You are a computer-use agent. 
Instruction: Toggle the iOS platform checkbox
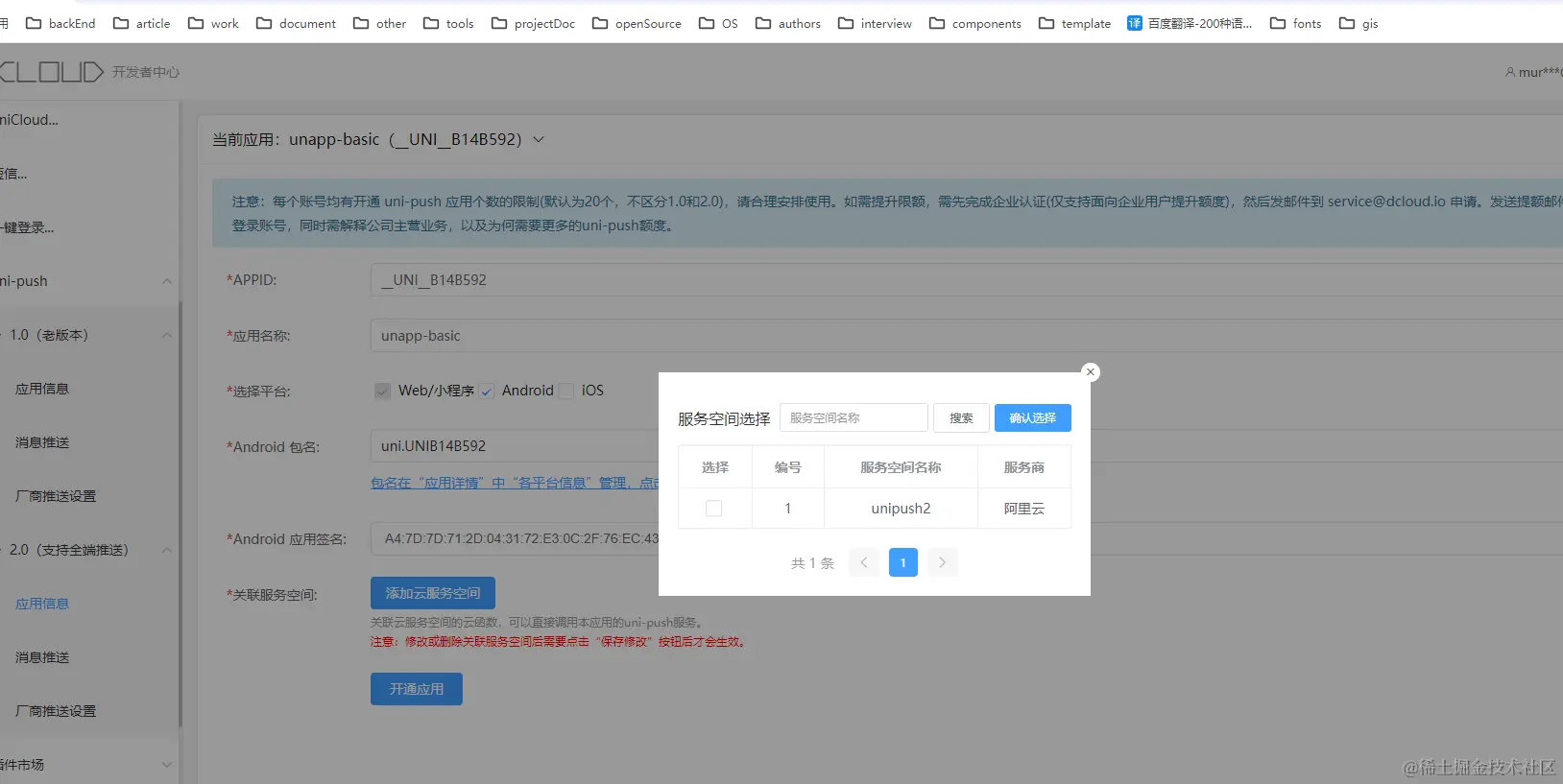pyautogui.click(x=566, y=391)
